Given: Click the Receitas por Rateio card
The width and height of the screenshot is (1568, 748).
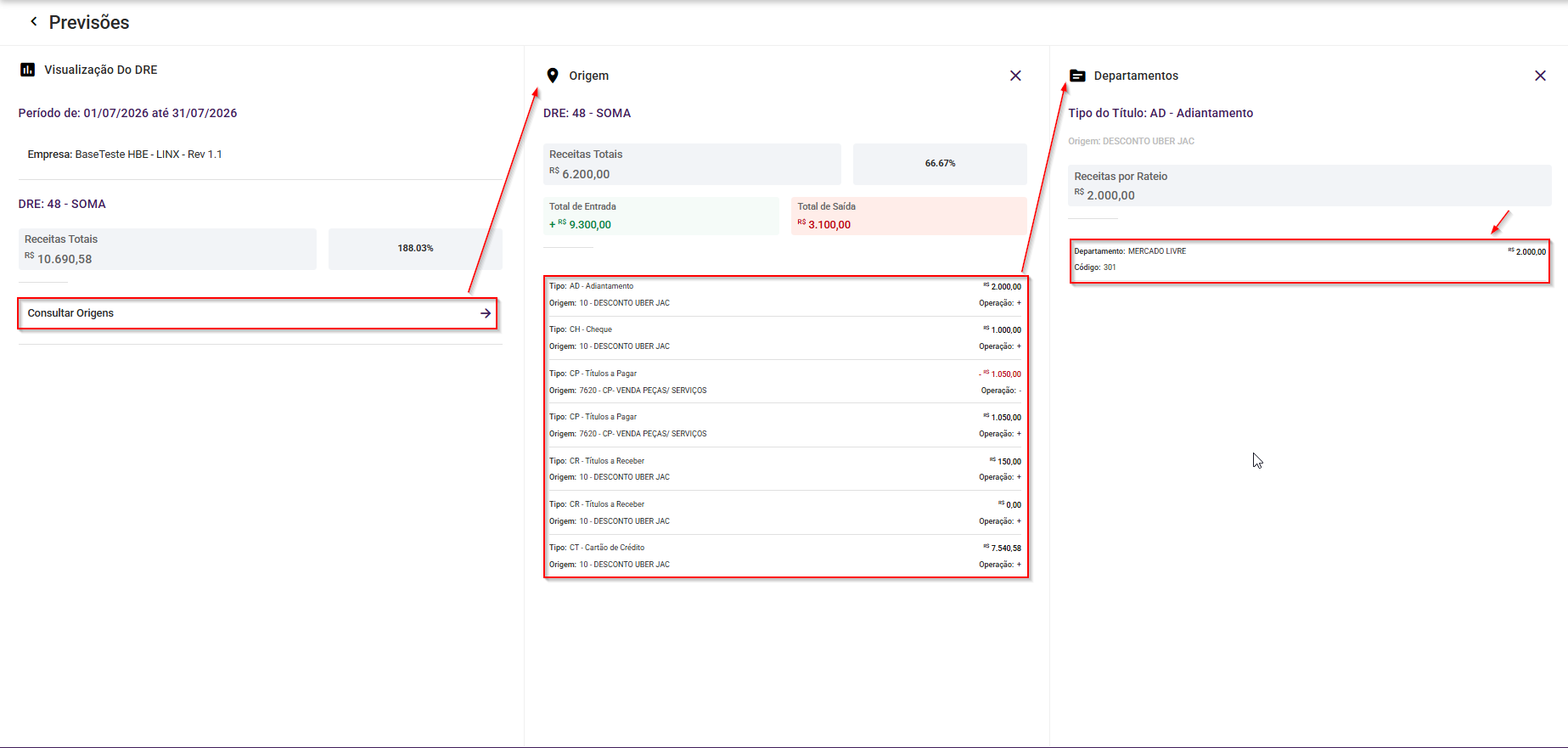Looking at the screenshot, I should (x=1309, y=185).
